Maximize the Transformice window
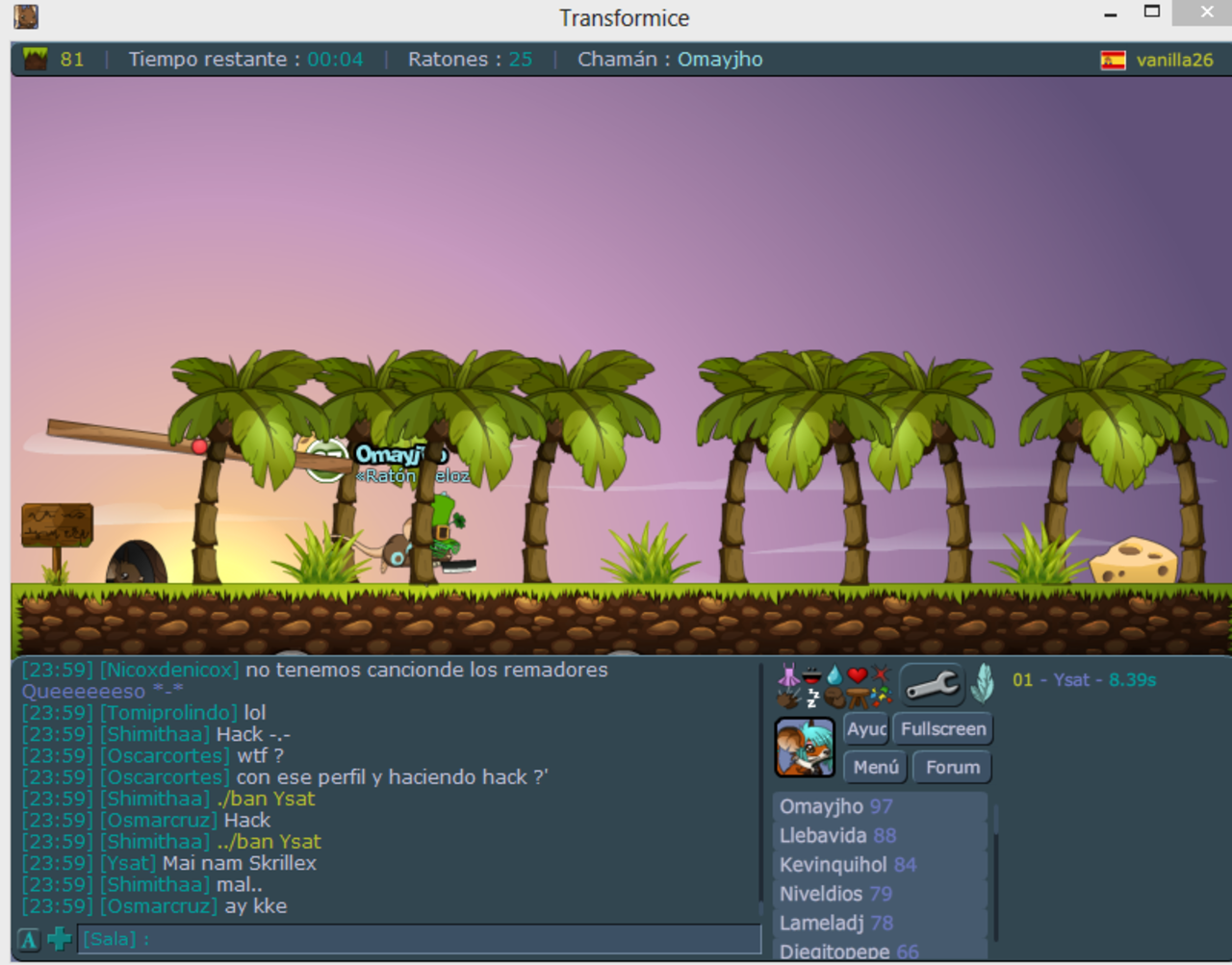 click(x=1151, y=12)
